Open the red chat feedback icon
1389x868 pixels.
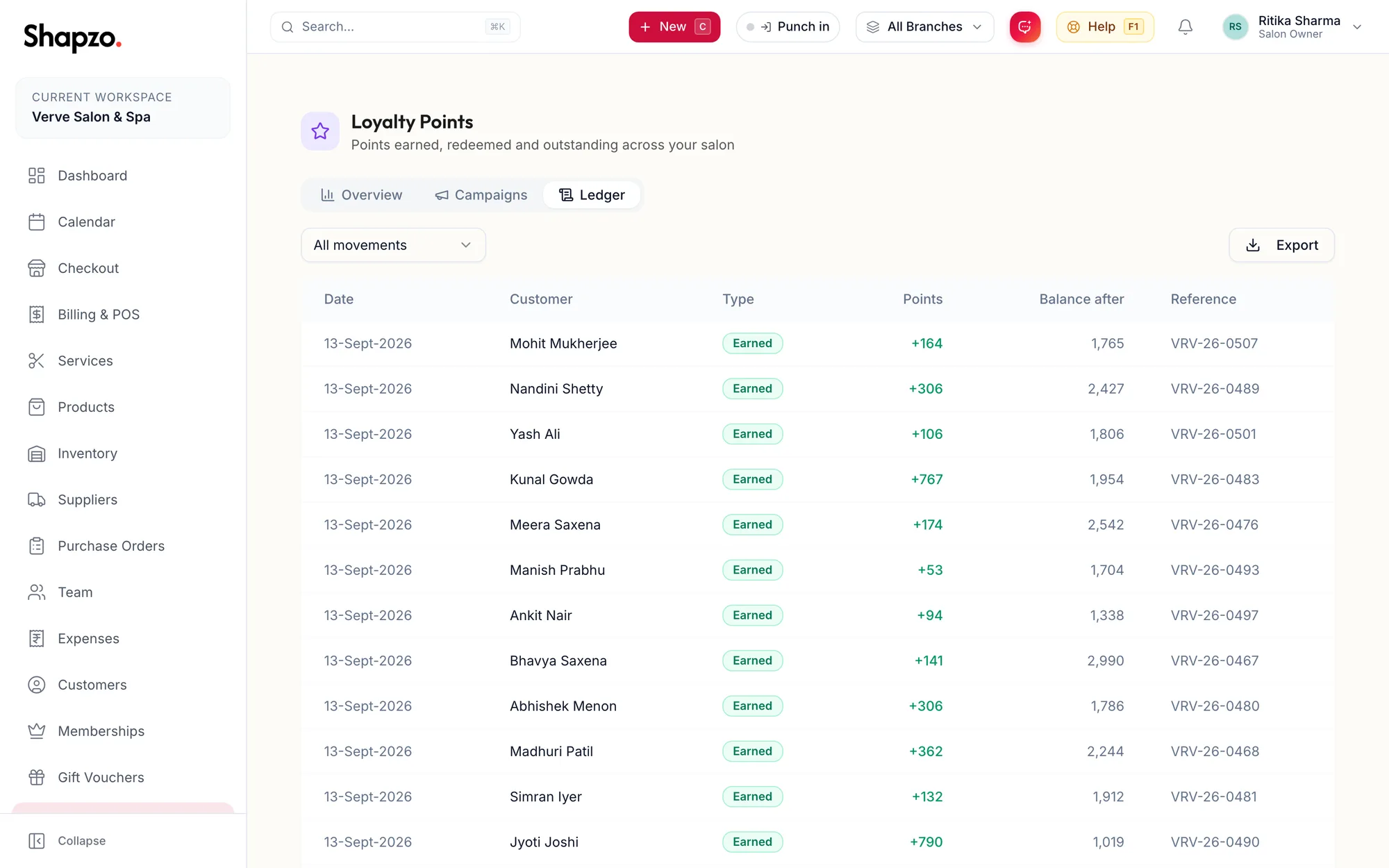(x=1025, y=27)
